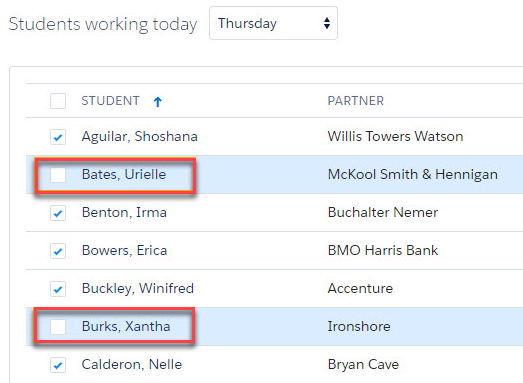Uncheck the Benton, Irma checkbox
The width and height of the screenshot is (523, 383).
[x=58, y=213]
